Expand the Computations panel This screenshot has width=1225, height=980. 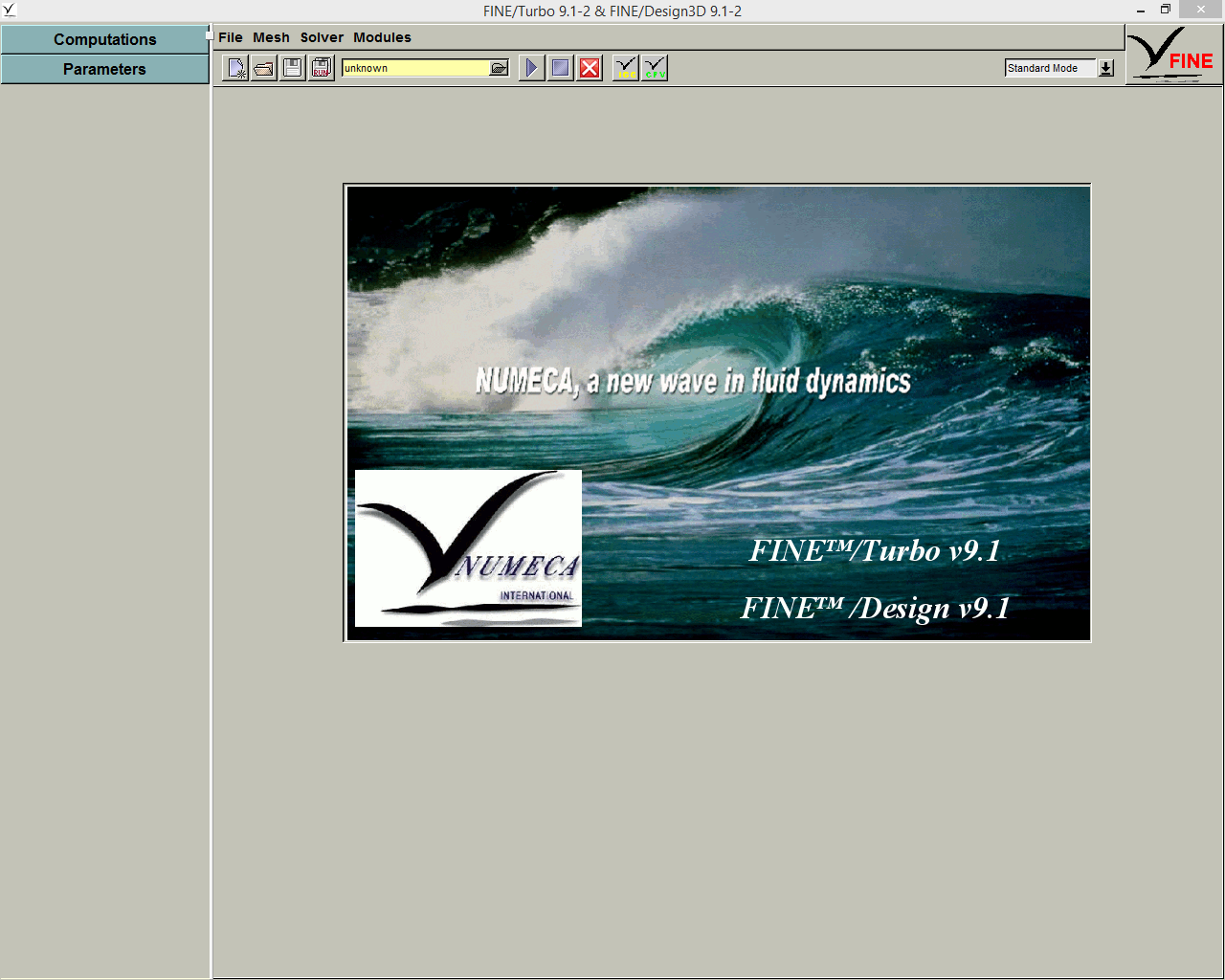point(104,39)
